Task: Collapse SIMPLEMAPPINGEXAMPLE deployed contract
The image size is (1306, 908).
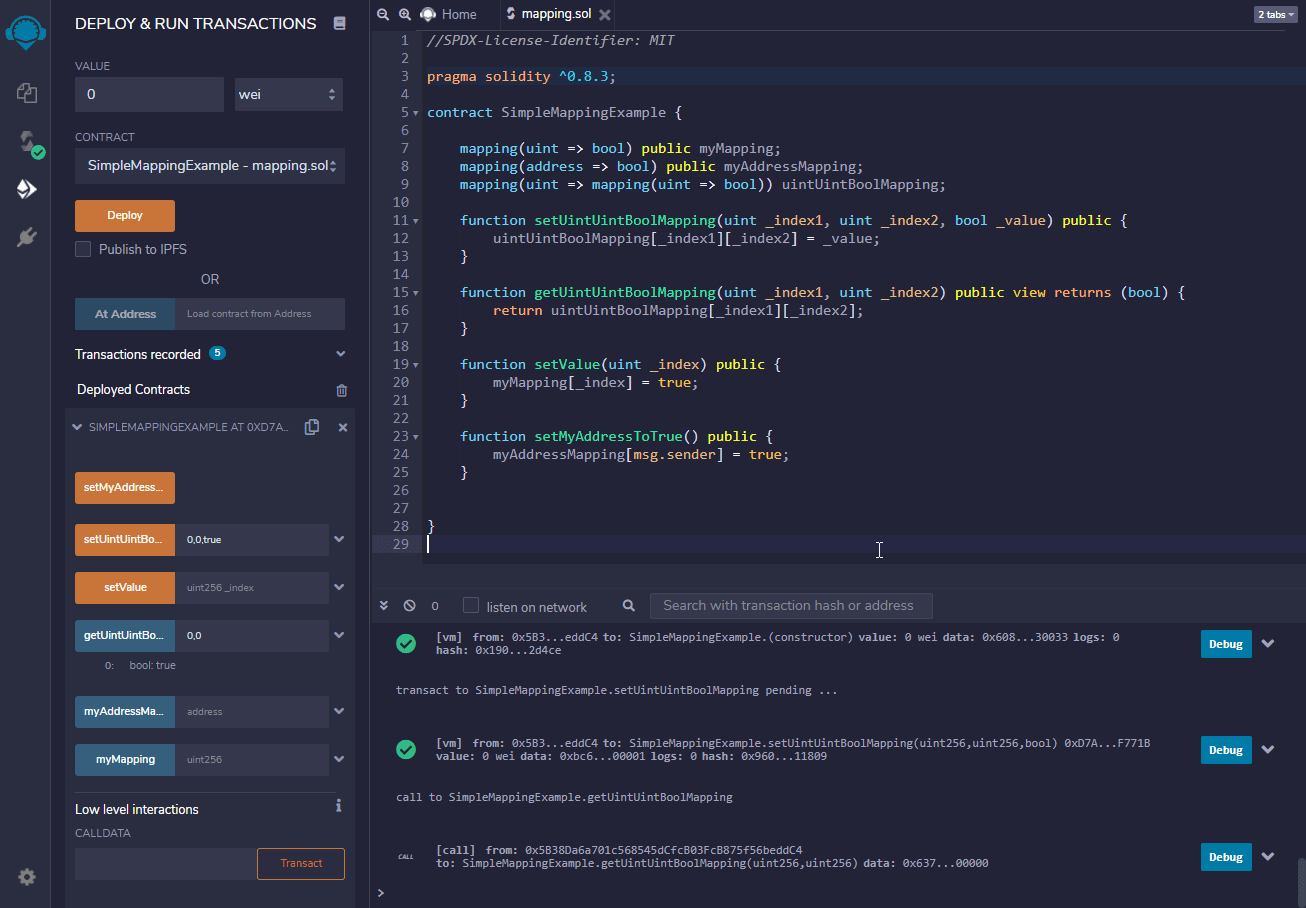Action: [77, 427]
